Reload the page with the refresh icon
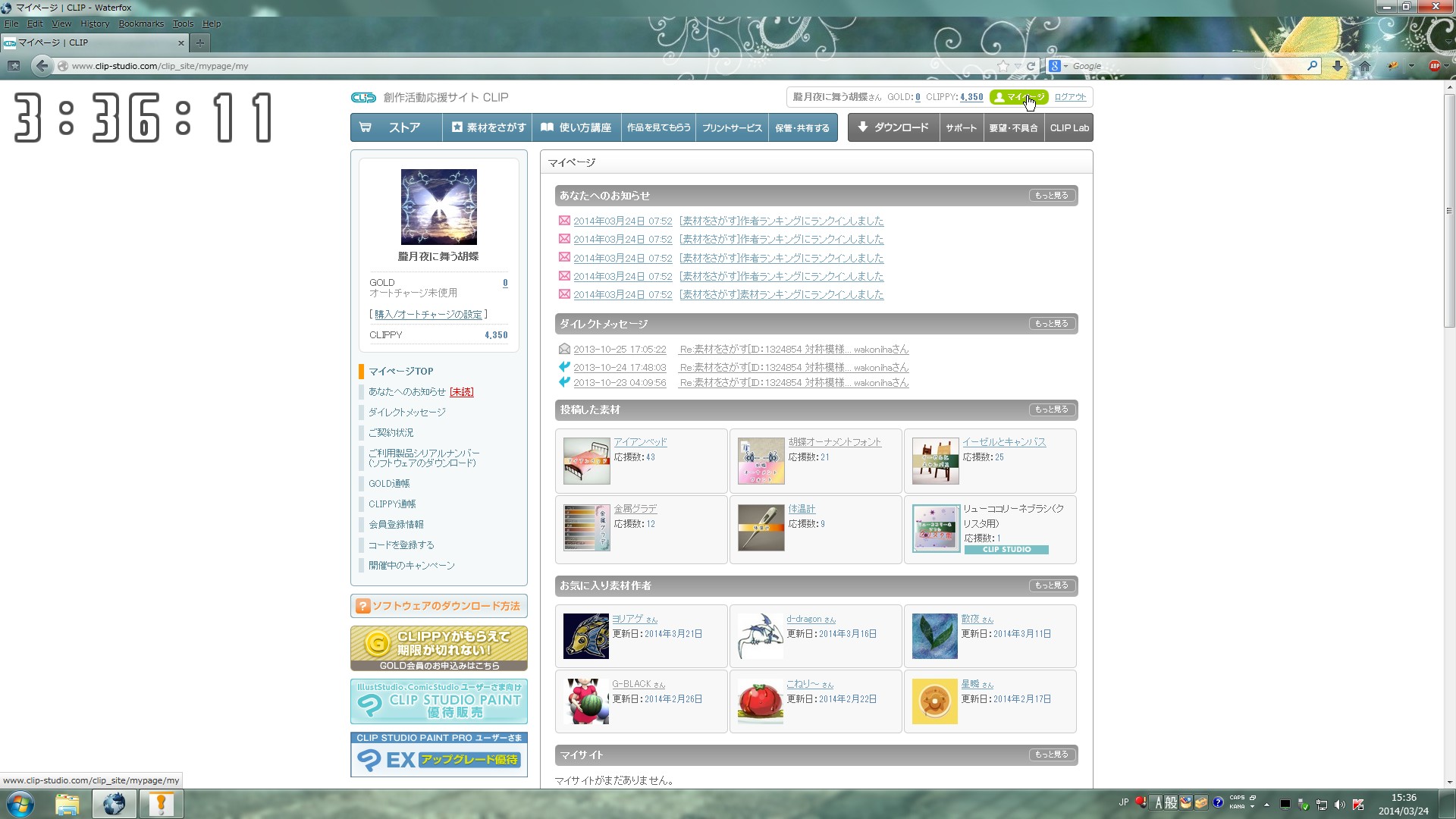Screen dimensions: 1456x819 [1031, 66]
